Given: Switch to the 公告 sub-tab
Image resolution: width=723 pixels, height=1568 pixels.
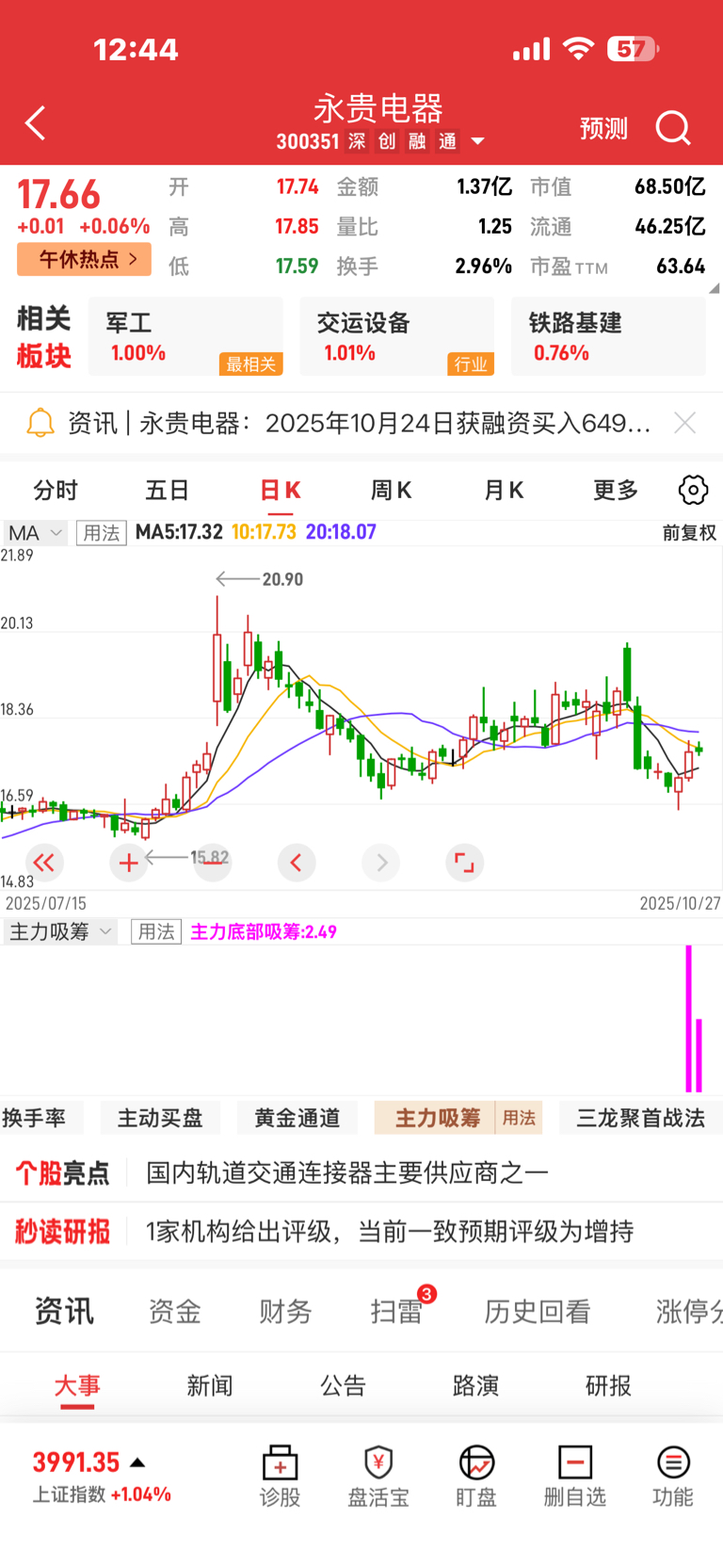Looking at the screenshot, I should coord(343,1385).
